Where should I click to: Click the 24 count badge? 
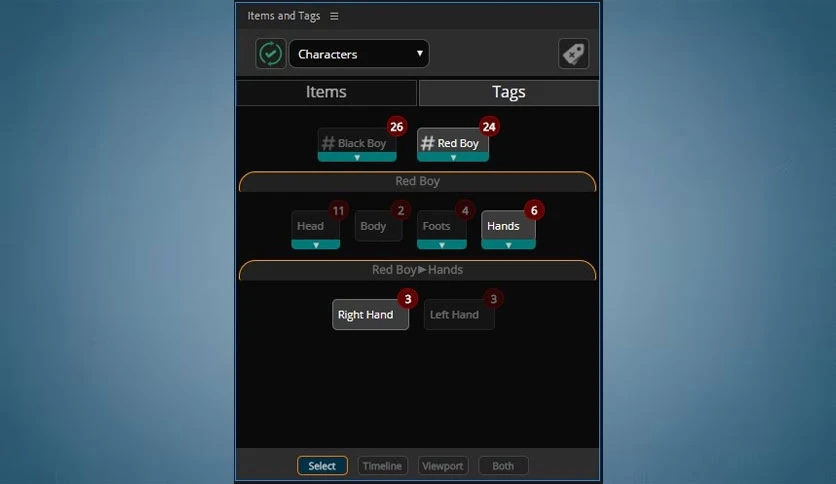(488, 127)
